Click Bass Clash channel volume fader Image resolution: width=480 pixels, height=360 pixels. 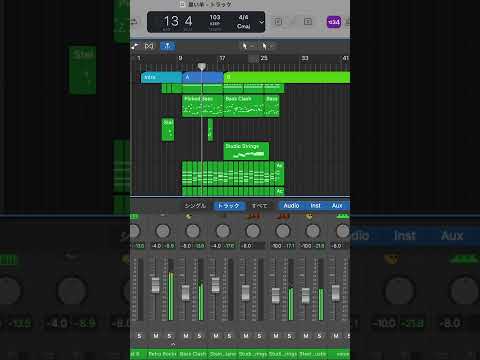pos(185,293)
